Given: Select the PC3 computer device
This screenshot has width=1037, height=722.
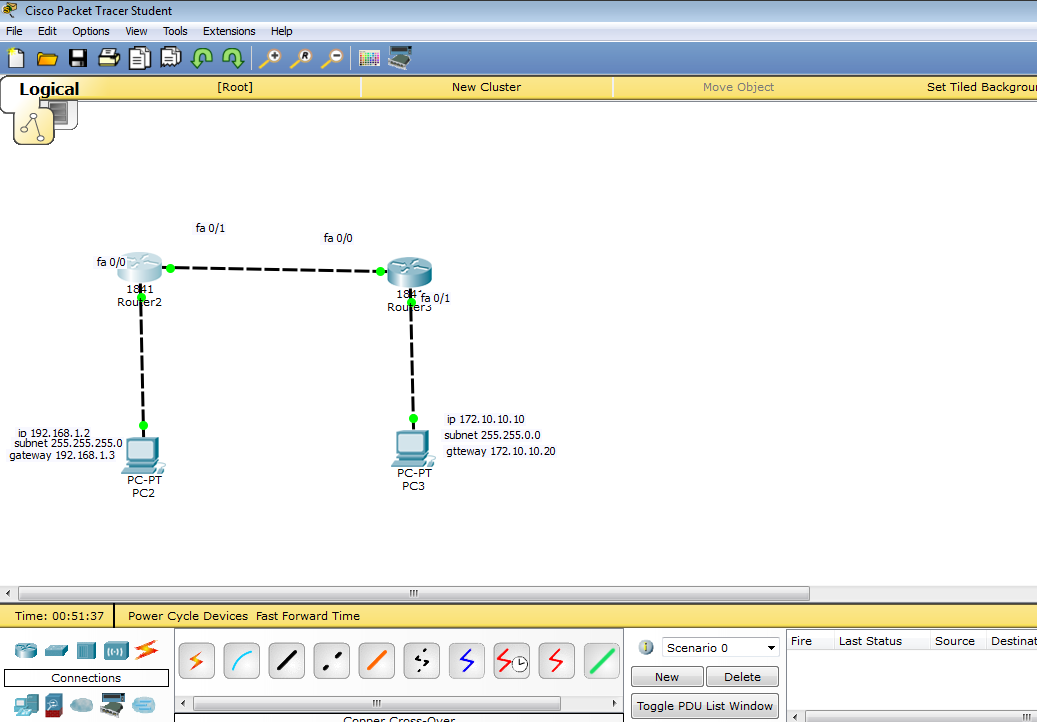Looking at the screenshot, I should click(x=411, y=449).
